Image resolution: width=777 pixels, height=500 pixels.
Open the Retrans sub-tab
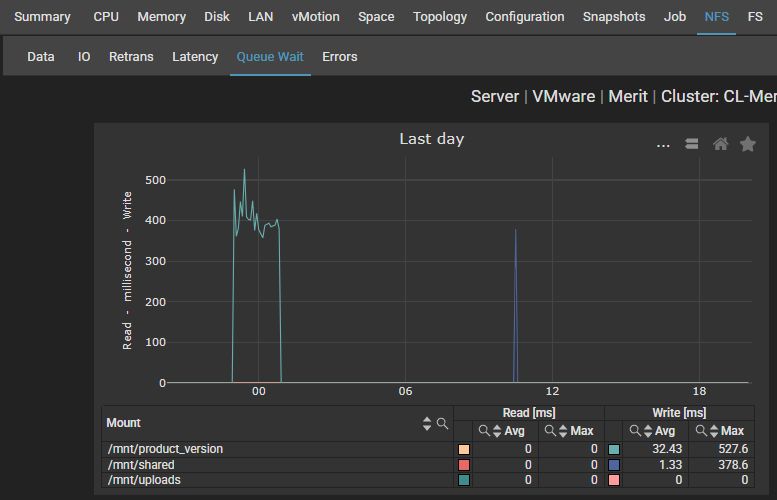[x=131, y=57]
